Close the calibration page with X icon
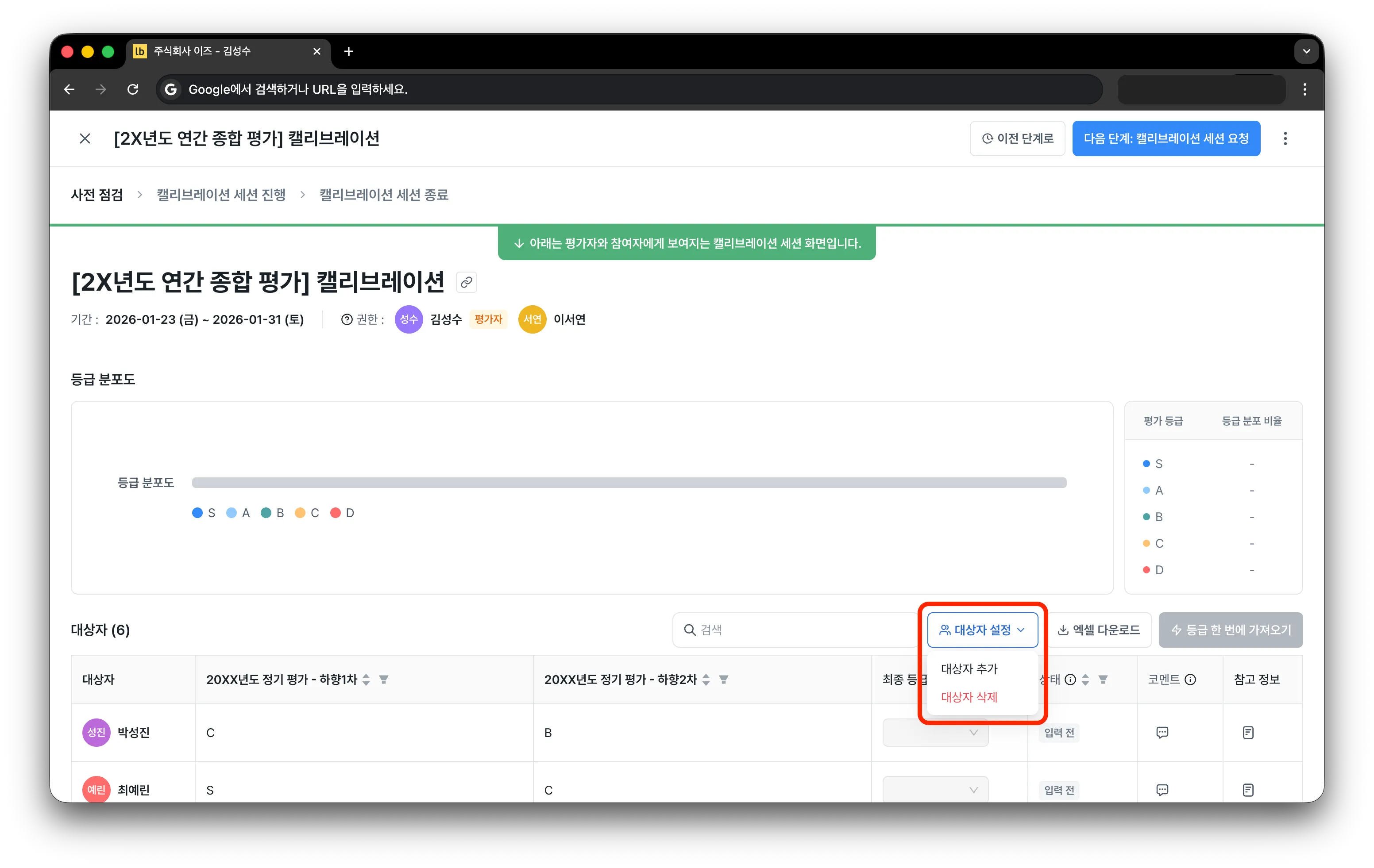This screenshot has height=868, width=1374. click(x=85, y=138)
